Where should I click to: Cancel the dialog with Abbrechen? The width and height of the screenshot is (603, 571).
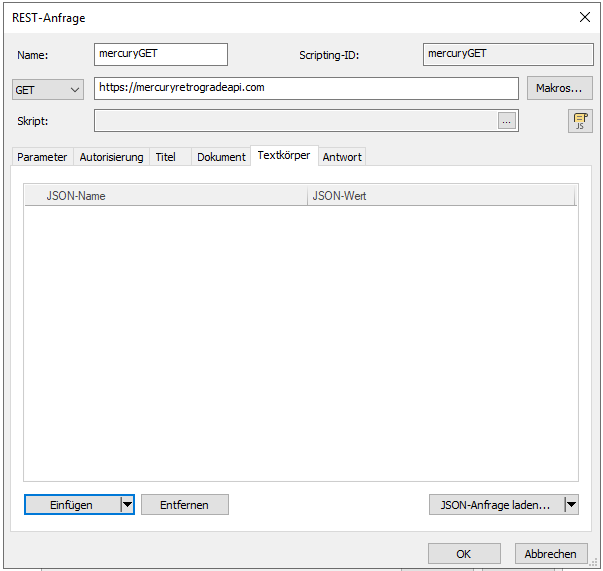click(x=551, y=553)
